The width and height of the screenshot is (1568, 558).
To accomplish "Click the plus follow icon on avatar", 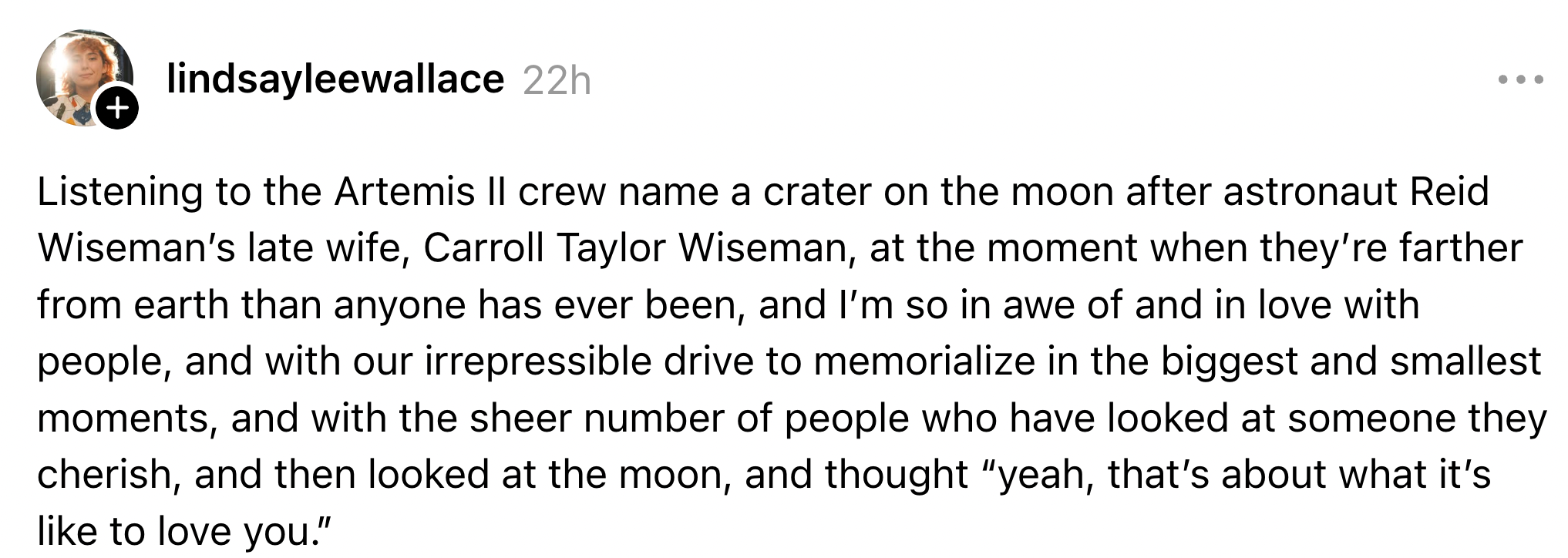I will pyautogui.click(x=117, y=109).
